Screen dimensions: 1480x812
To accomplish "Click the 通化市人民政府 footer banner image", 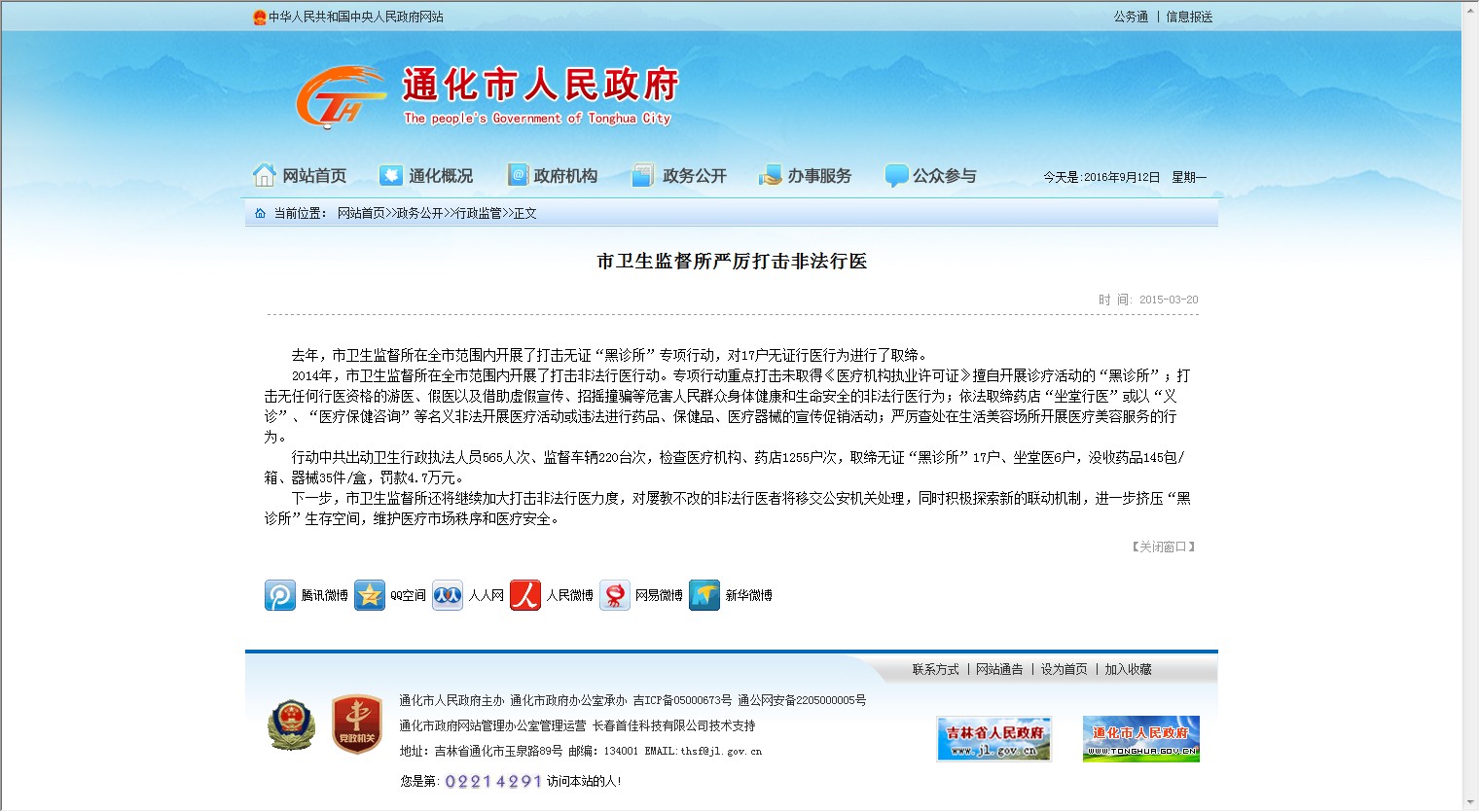I will pyautogui.click(x=1140, y=739).
